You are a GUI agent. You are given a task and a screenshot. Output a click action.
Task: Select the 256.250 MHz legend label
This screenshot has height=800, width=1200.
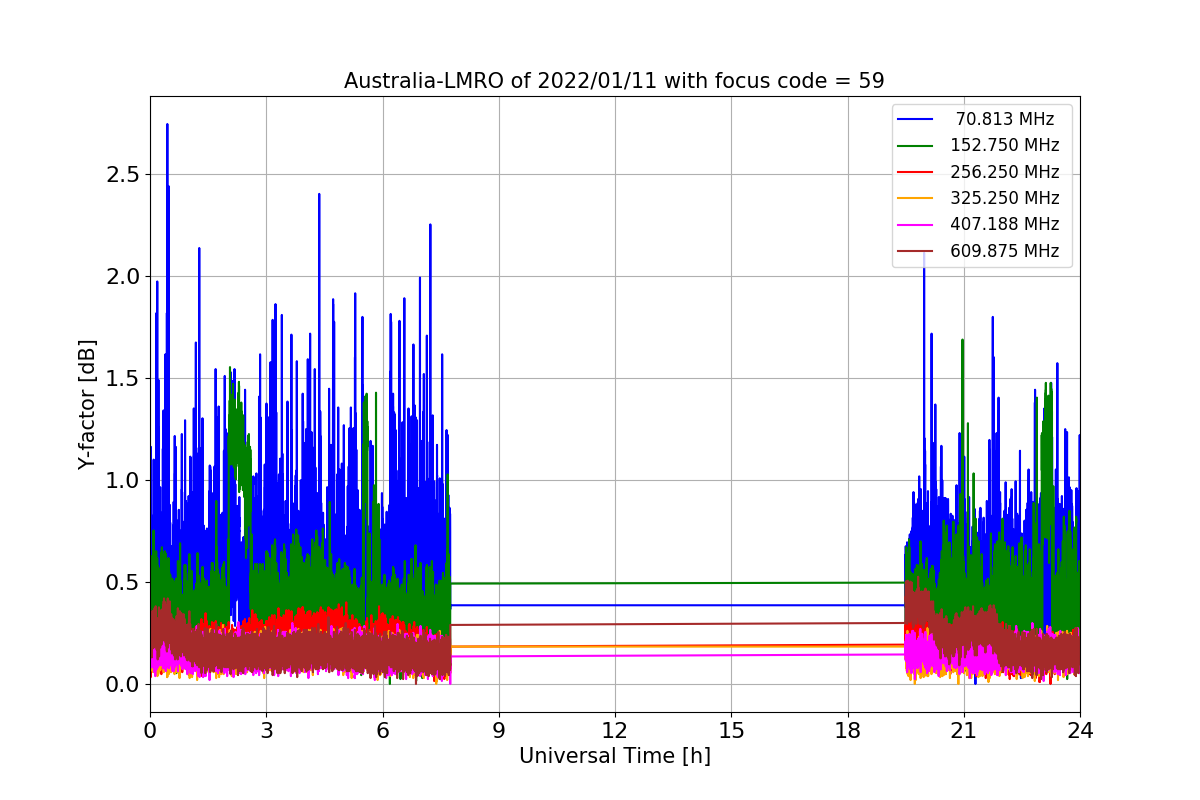(x=1005, y=172)
